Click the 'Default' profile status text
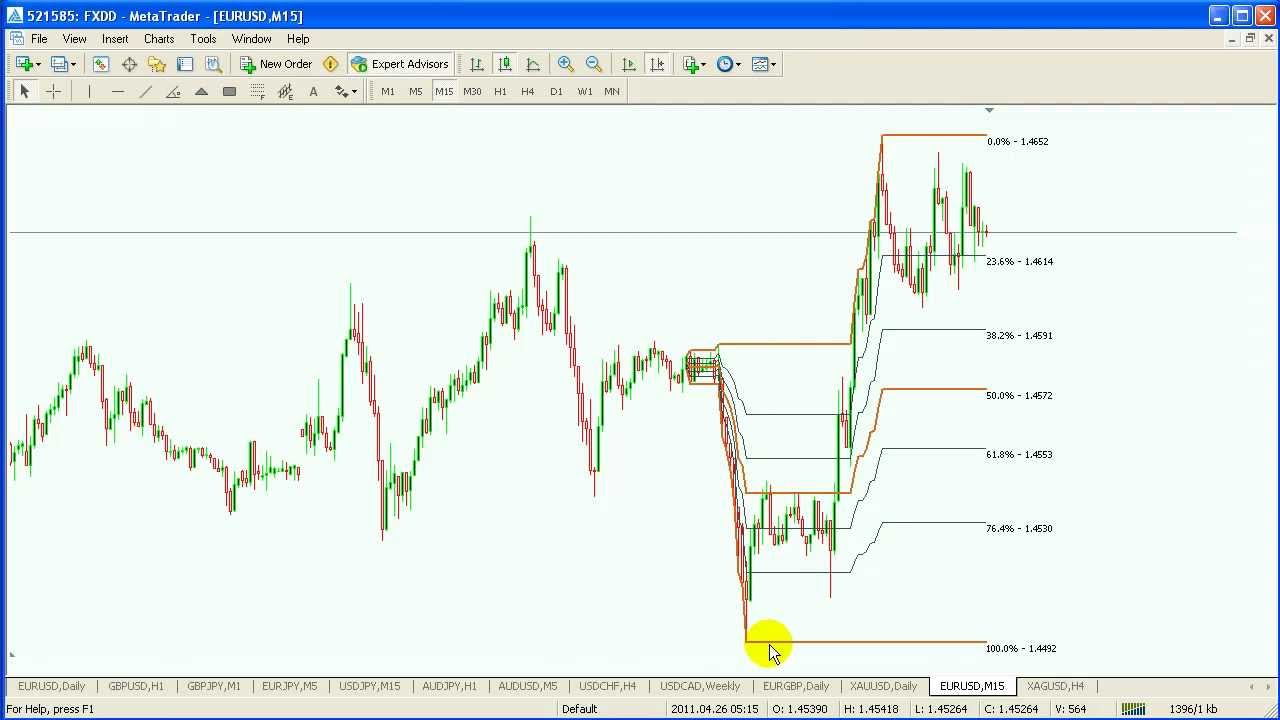This screenshot has height=720, width=1280. coord(579,709)
